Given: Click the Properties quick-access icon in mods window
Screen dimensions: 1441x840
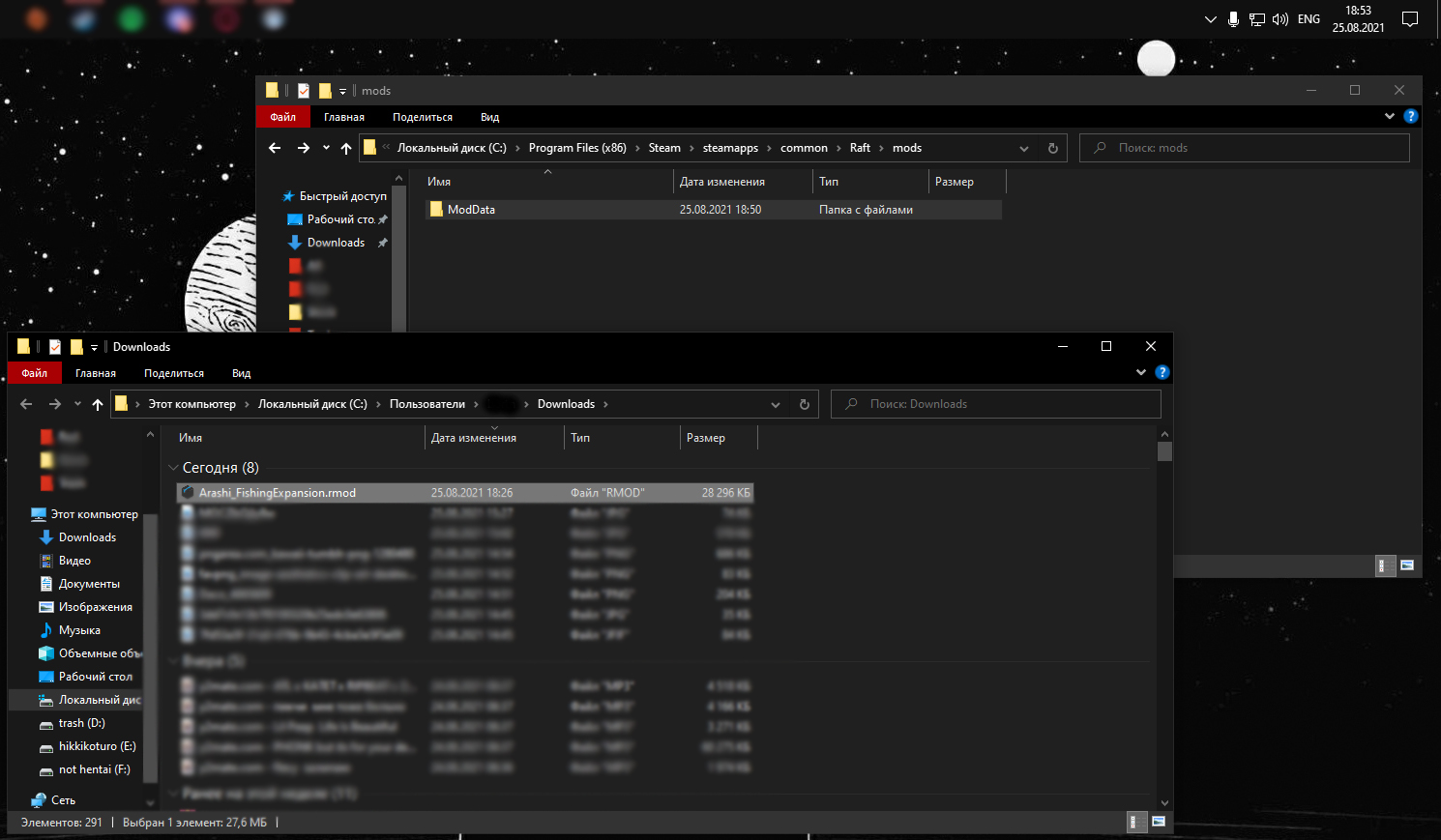Looking at the screenshot, I should tap(304, 91).
